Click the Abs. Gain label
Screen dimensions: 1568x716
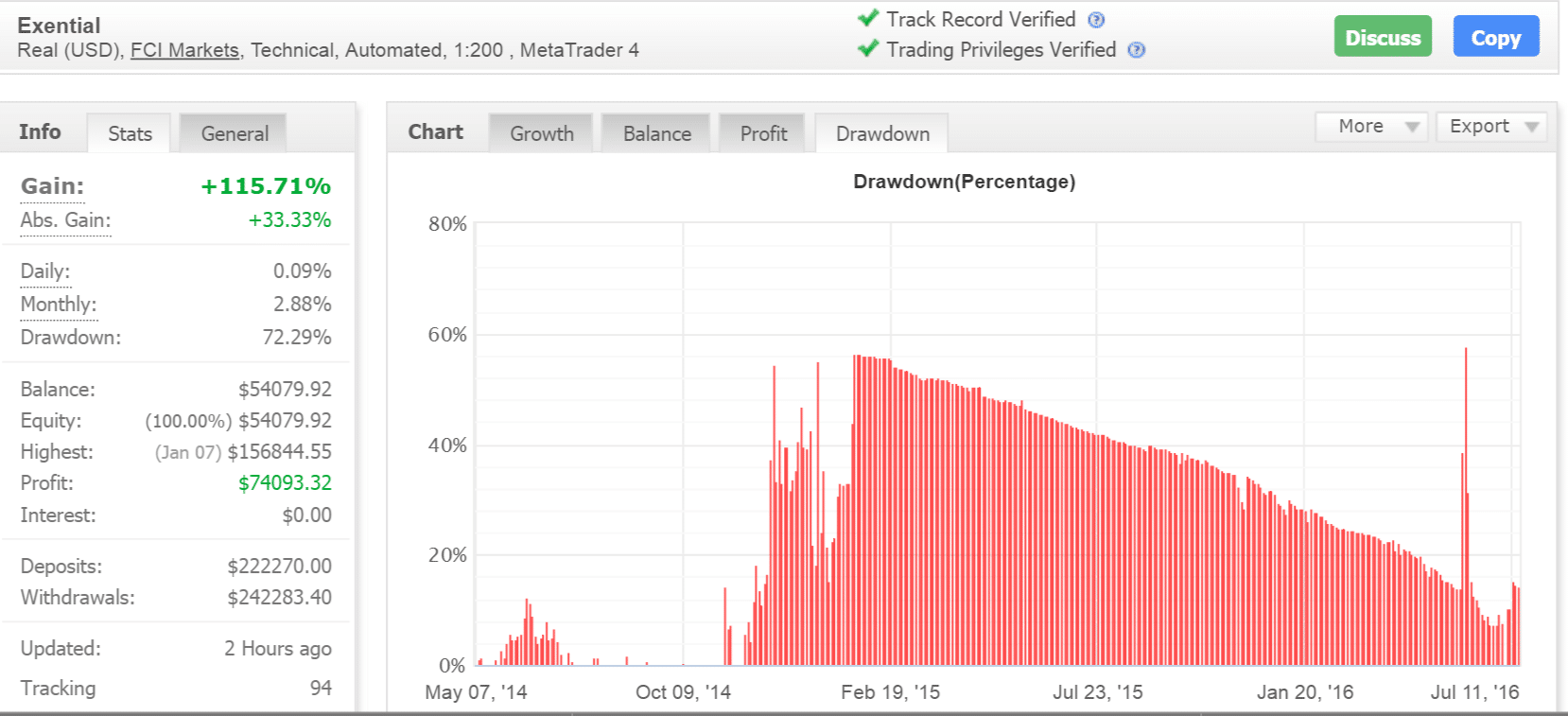click(65, 220)
